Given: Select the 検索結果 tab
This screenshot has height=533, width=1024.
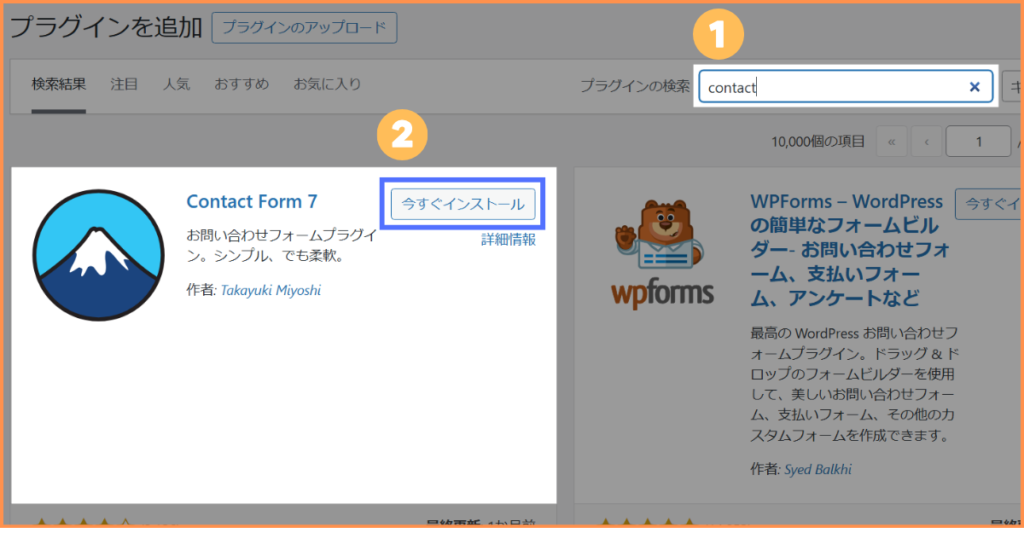Looking at the screenshot, I should [59, 84].
